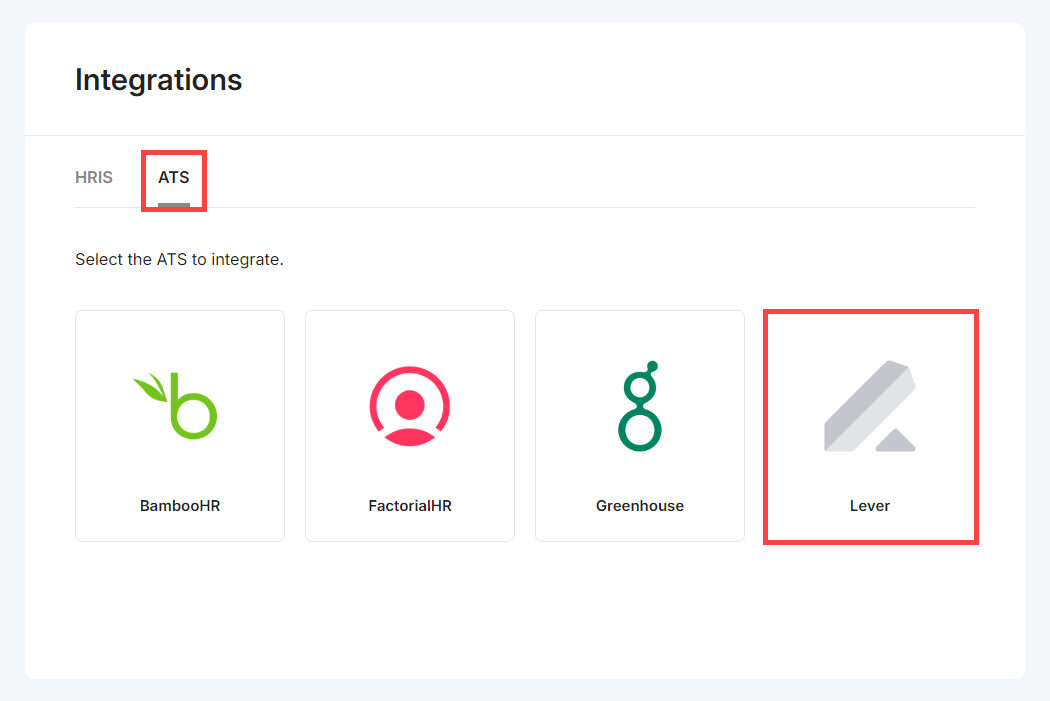Click the divider line under Integrations heading
This screenshot has height=701, width=1050.
click(525, 135)
